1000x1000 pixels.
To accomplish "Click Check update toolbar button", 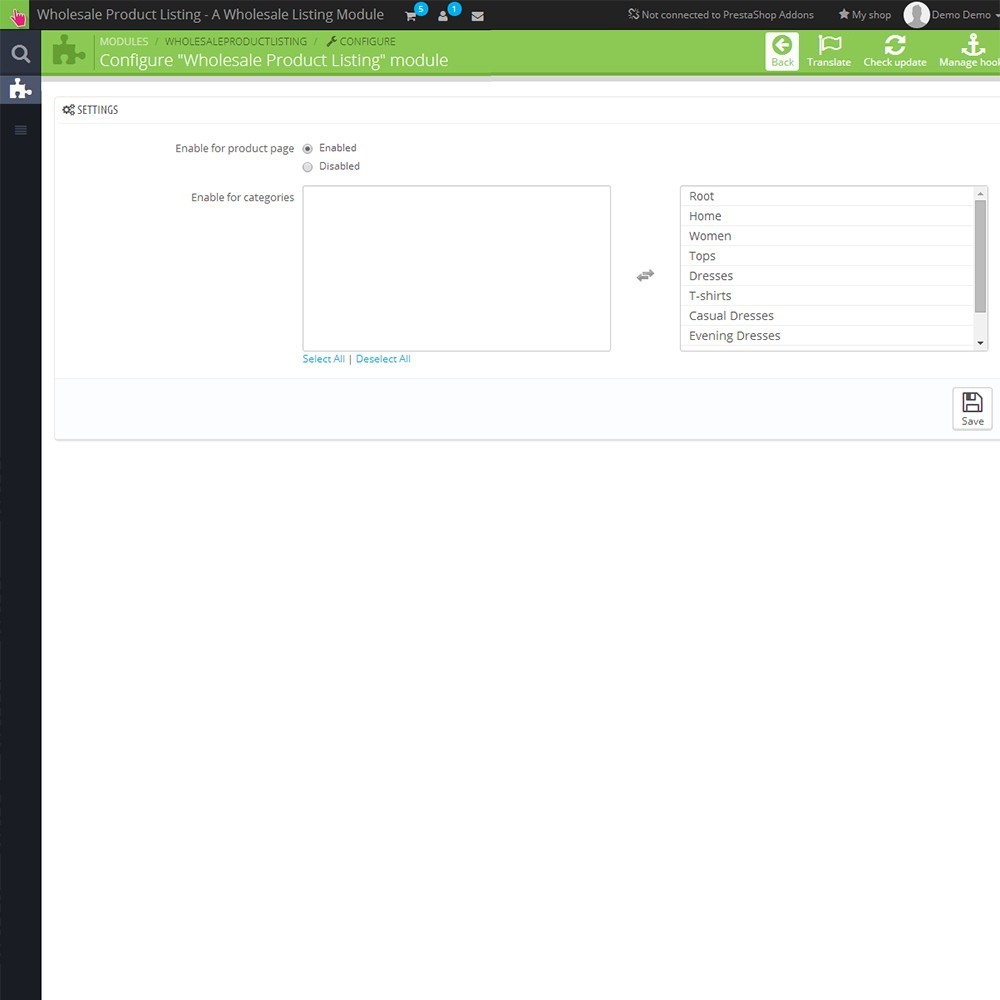I will [895, 51].
